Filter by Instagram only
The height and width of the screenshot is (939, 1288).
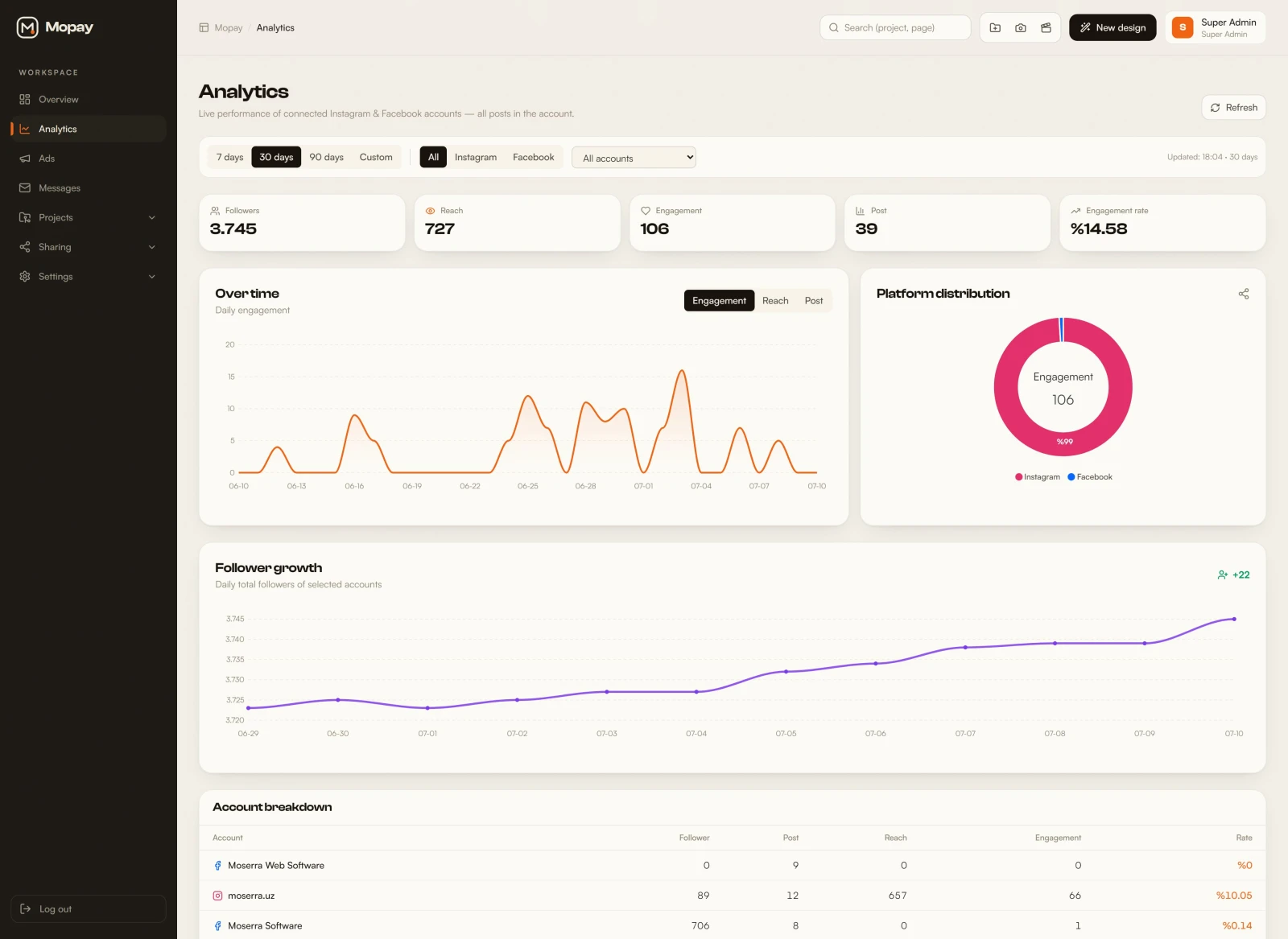[x=476, y=157]
